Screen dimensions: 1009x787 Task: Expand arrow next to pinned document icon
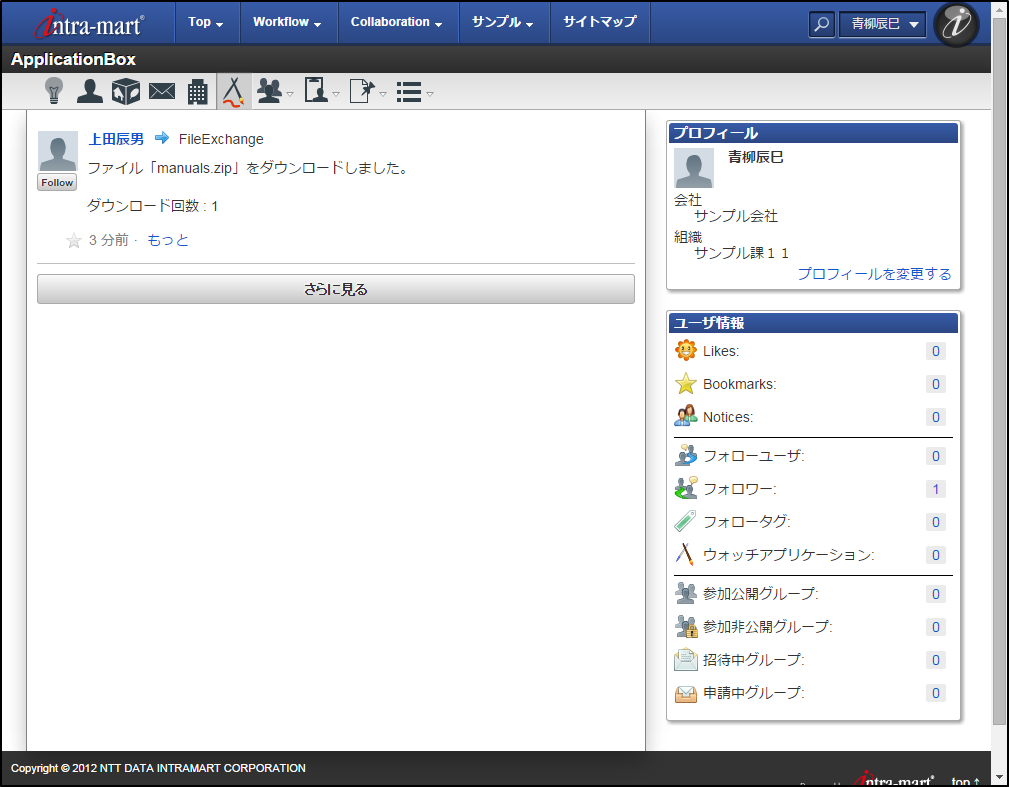tap(383, 94)
